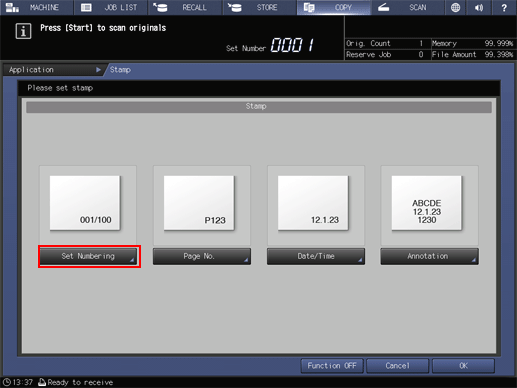Turn off stamp with Function OFF
The width and height of the screenshot is (517, 388).
click(x=332, y=366)
